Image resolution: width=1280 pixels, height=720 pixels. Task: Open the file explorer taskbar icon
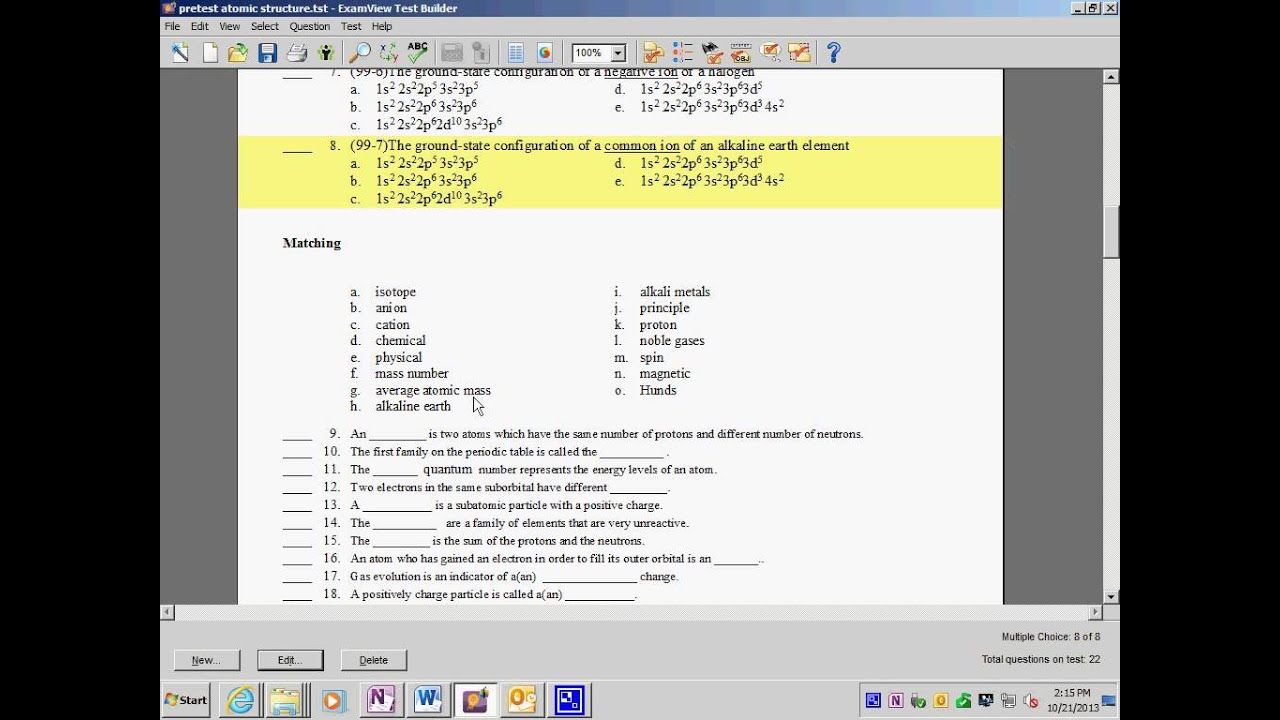click(x=287, y=700)
